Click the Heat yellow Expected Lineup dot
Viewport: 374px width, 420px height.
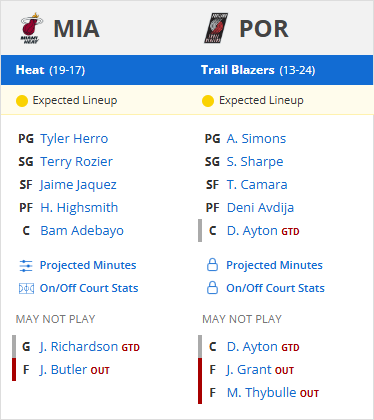click(x=22, y=101)
